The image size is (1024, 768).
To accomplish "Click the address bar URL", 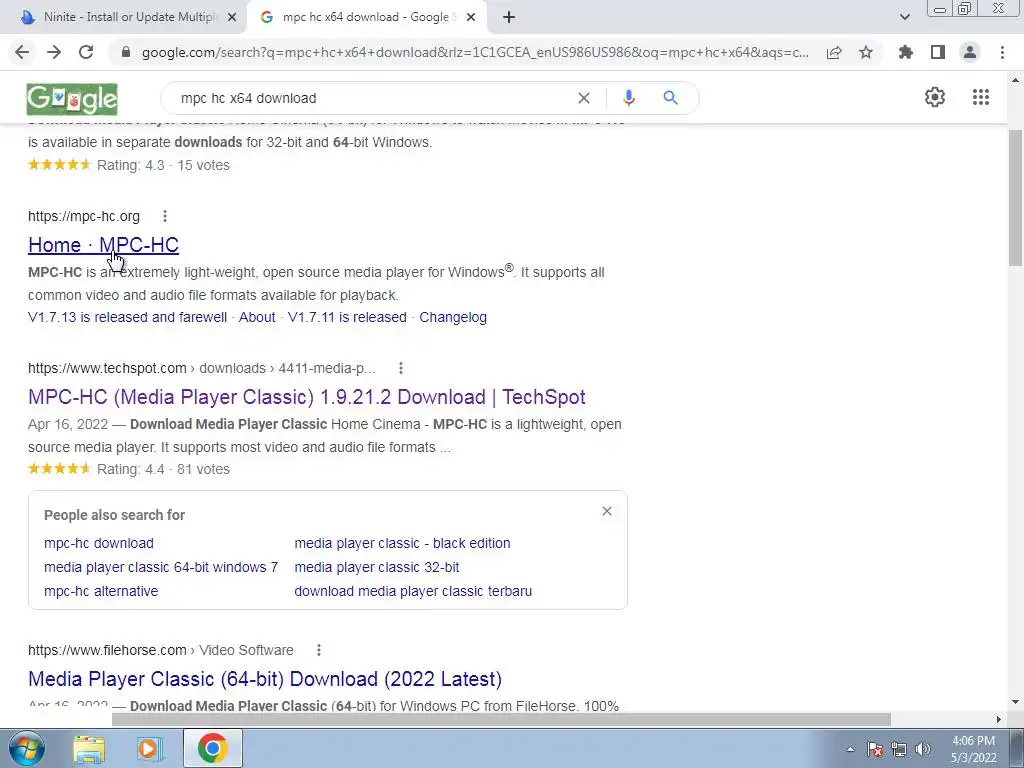I will click(x=475, y=52).
